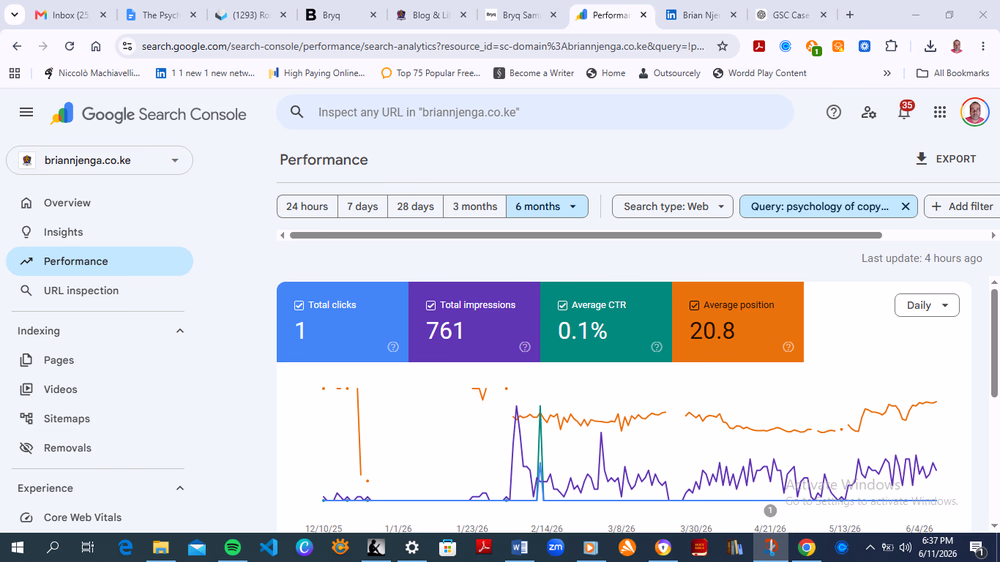Viewport: 1000px width, 562px height.
Task: Go to the browser home page
Action: (96, 46)
